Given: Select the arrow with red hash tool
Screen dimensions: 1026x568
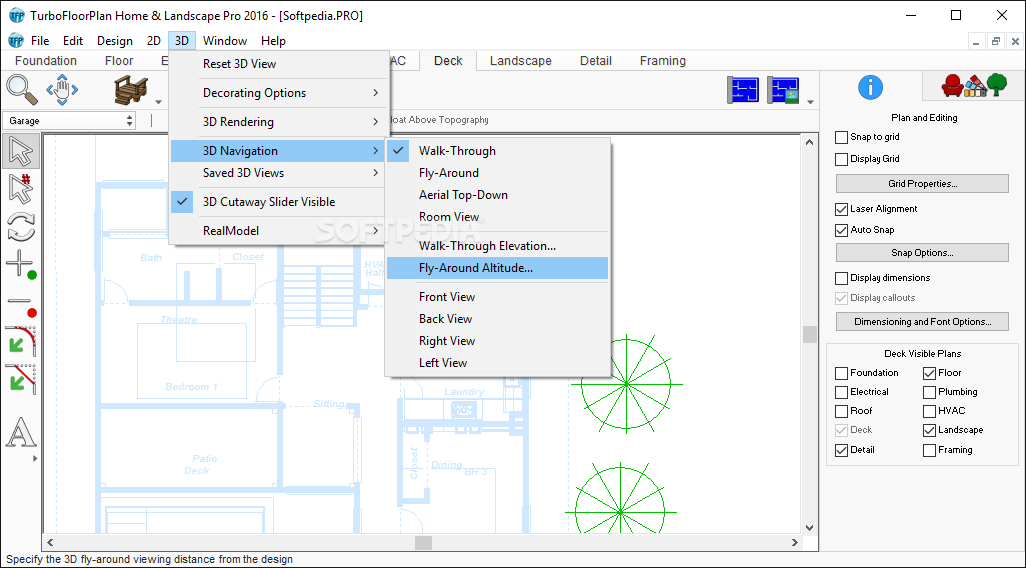Looking at the screenshot, I should [21, 189].
